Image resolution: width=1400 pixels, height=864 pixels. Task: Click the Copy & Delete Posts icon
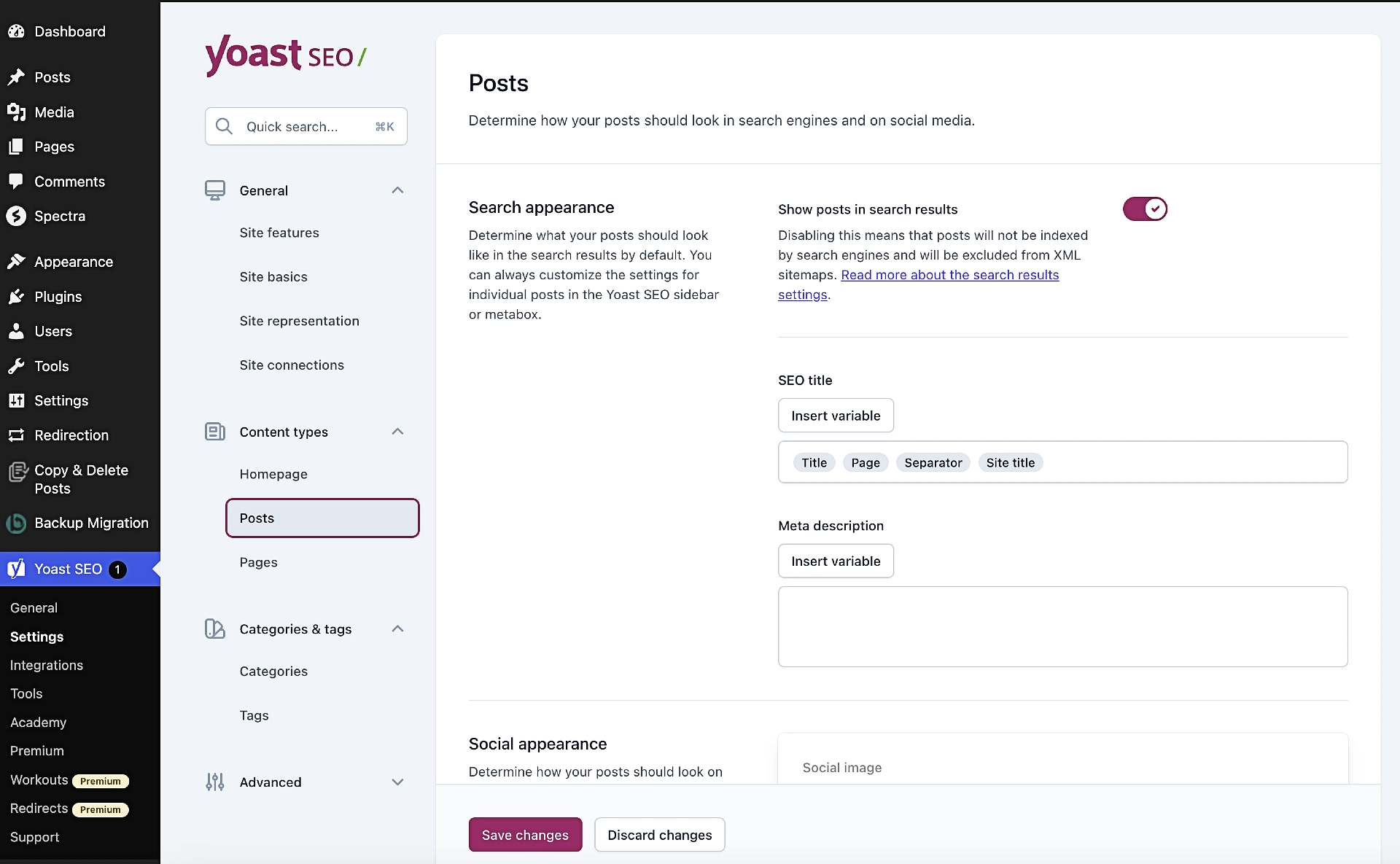click(x=17, y=472)
